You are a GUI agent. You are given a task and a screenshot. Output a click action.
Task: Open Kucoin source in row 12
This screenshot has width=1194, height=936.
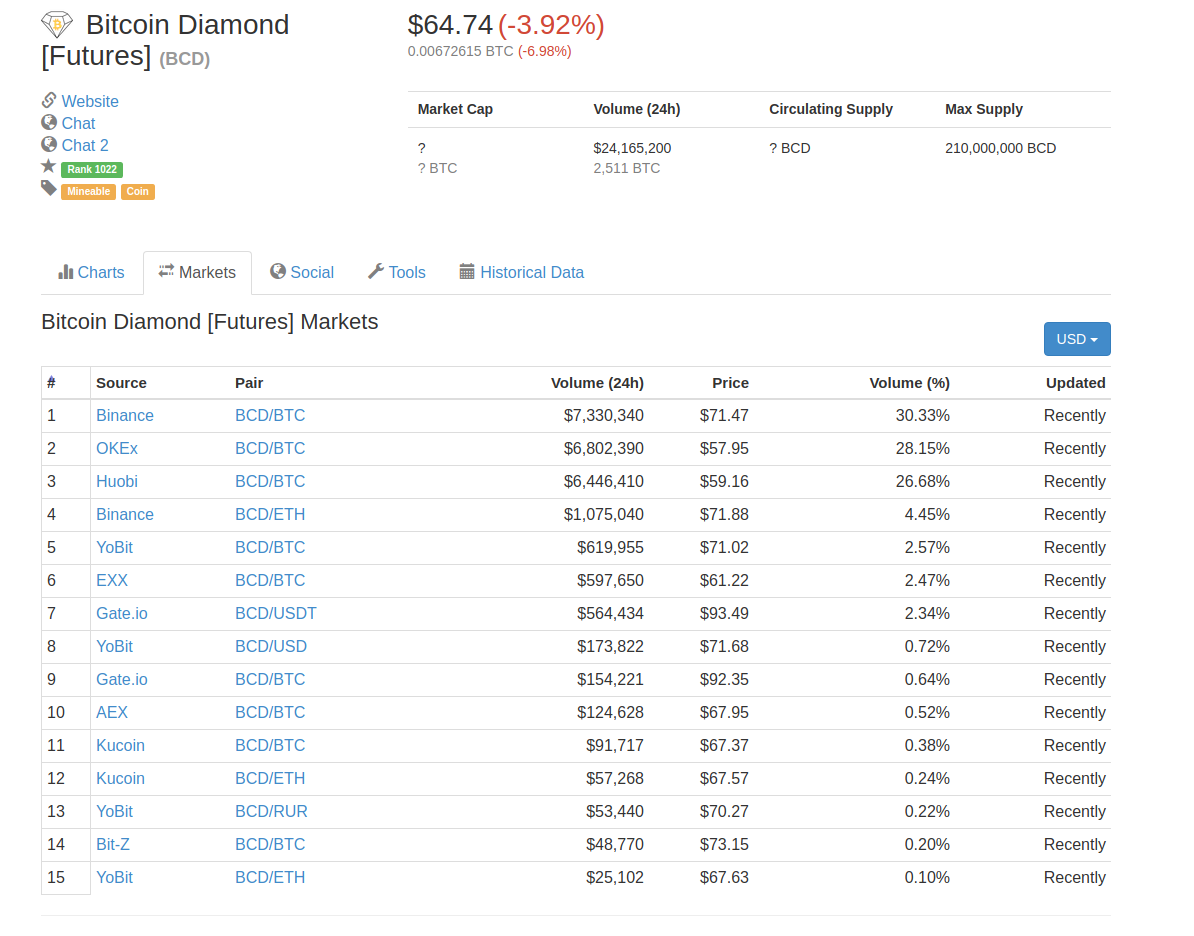(120, 778)
